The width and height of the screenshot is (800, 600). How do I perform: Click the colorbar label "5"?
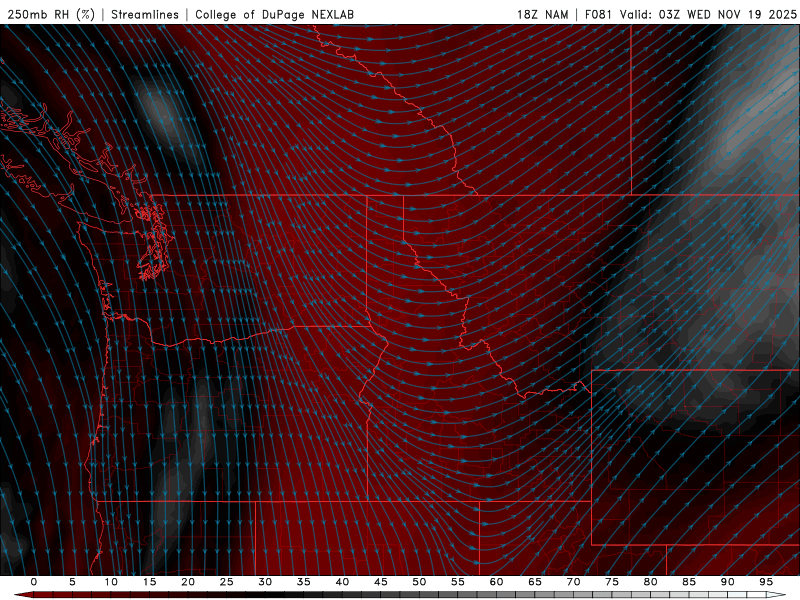pos(72,582)
